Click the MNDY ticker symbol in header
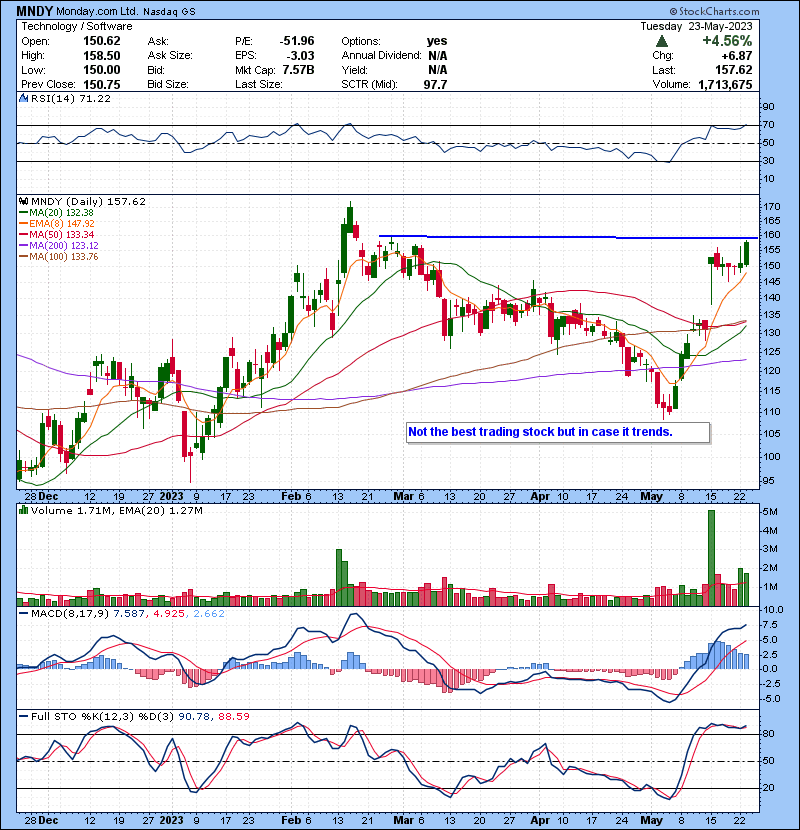 pos(34,11)
